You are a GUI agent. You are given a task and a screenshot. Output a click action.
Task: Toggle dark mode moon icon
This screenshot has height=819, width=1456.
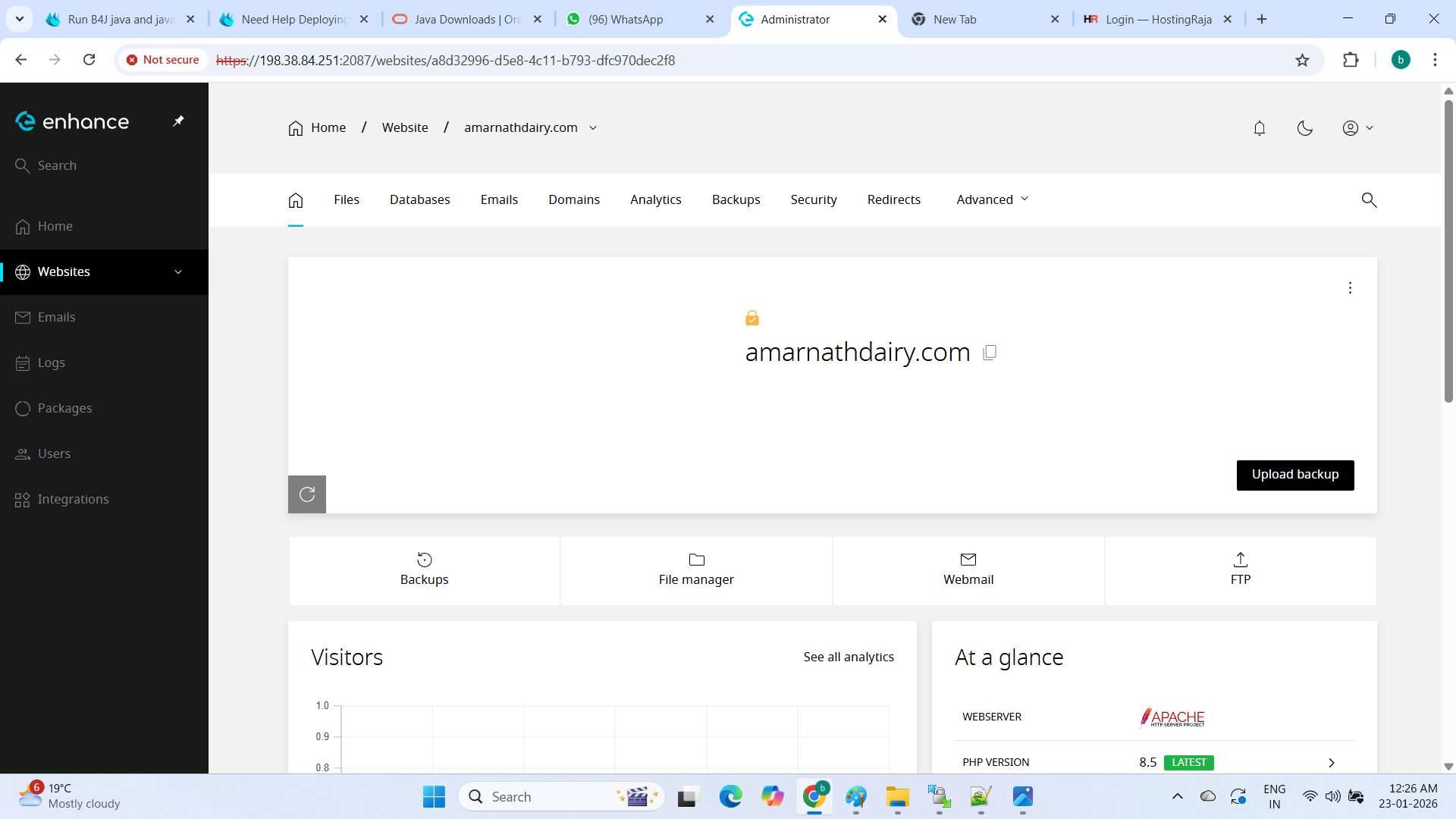click(x=1305, y=128)
